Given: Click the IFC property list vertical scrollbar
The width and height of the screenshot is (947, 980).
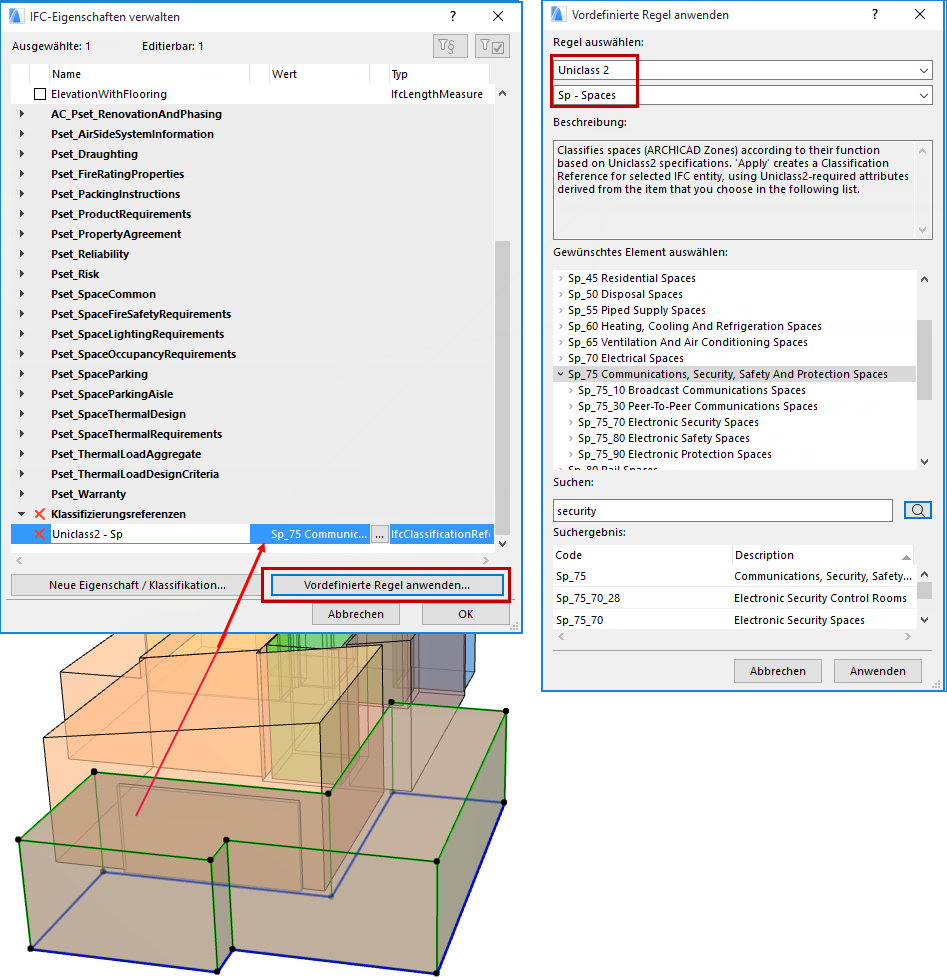Looking at the screenshot, I should (x=502, y=388).
